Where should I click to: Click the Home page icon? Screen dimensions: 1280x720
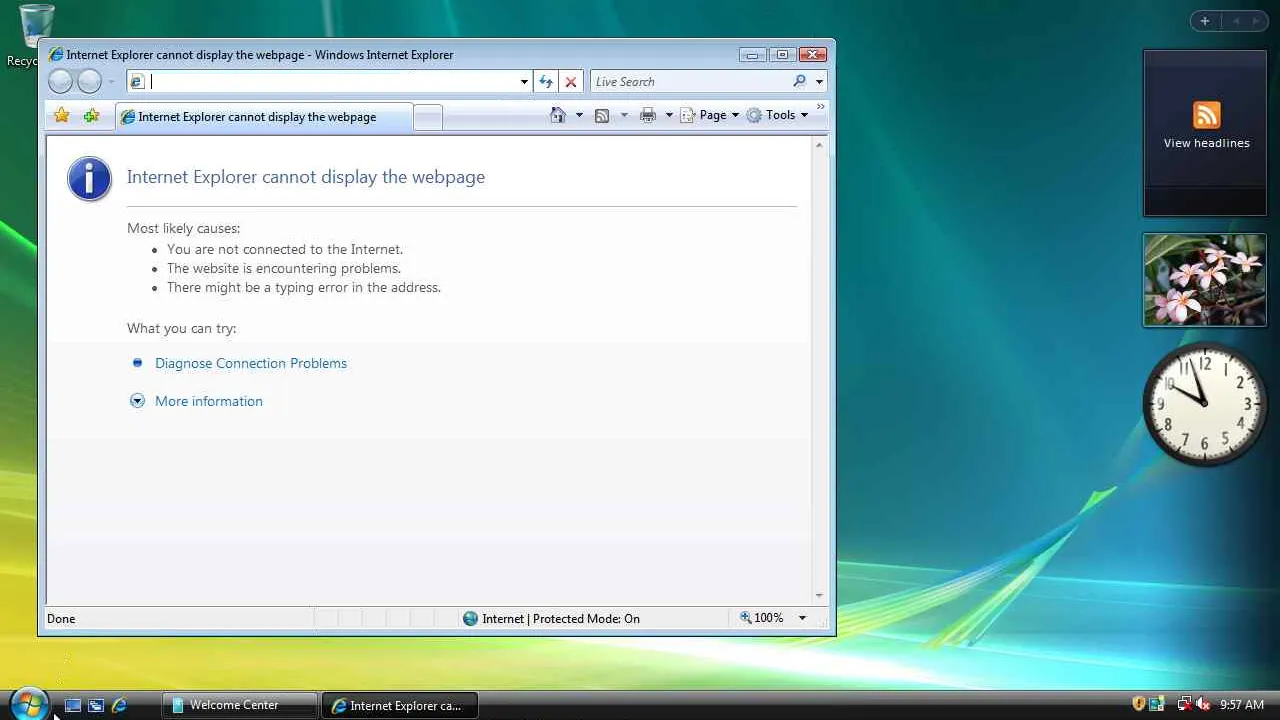(x=558, y=115)
